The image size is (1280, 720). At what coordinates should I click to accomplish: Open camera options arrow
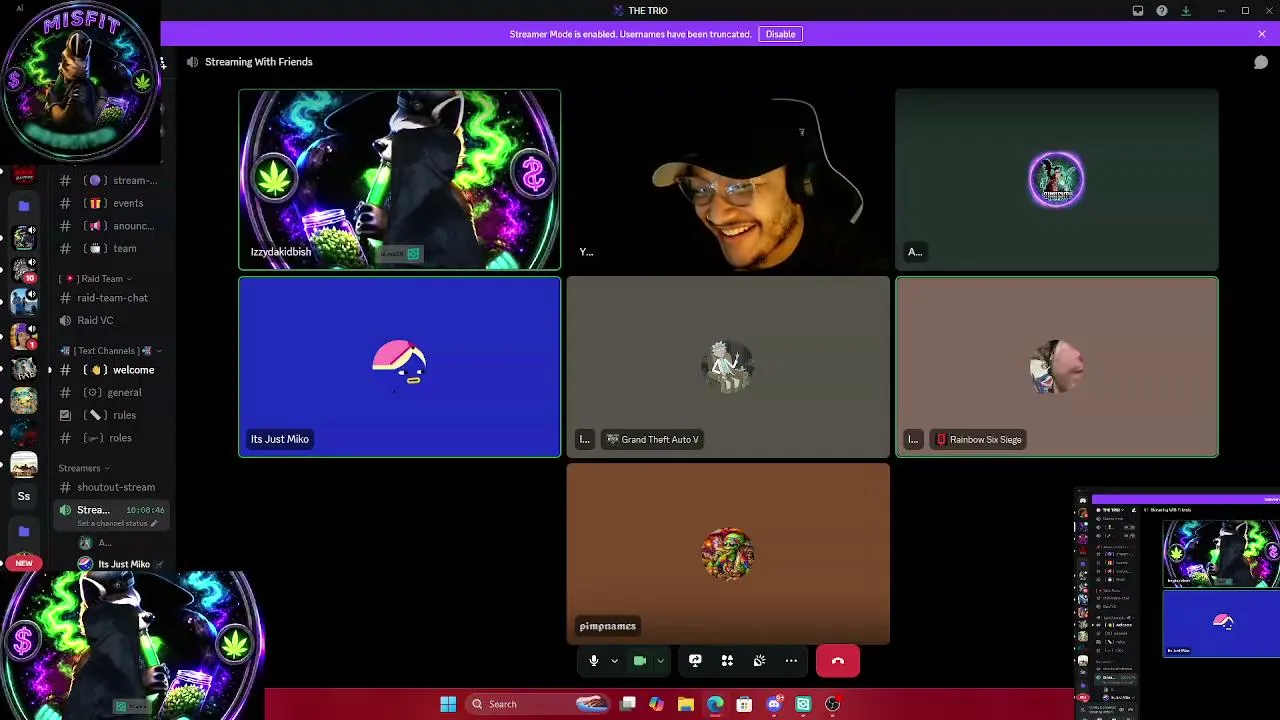(x=660, y=661)
